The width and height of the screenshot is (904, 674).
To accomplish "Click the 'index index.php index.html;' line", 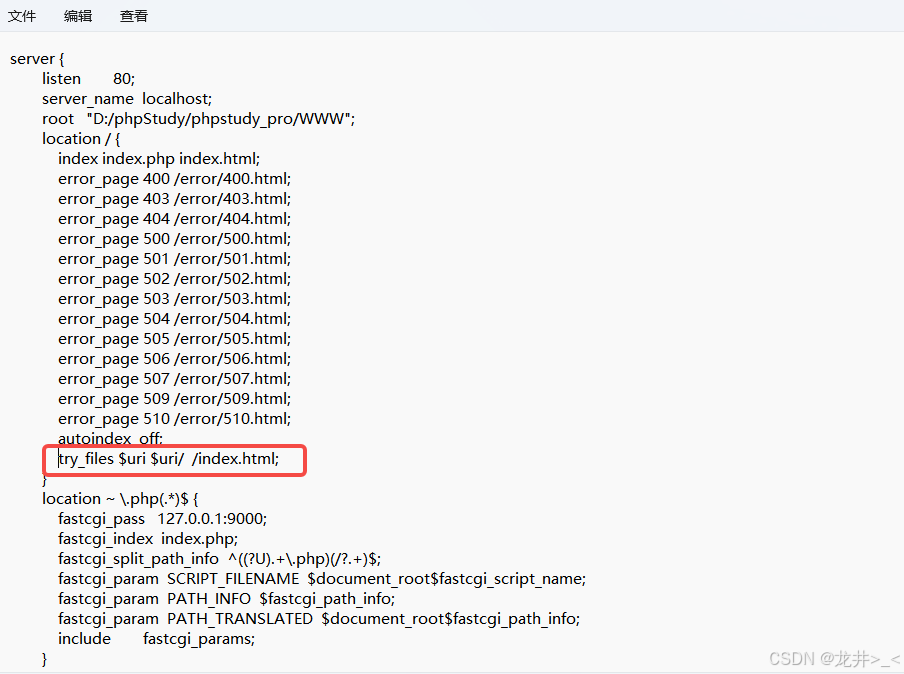I will 159,159.
